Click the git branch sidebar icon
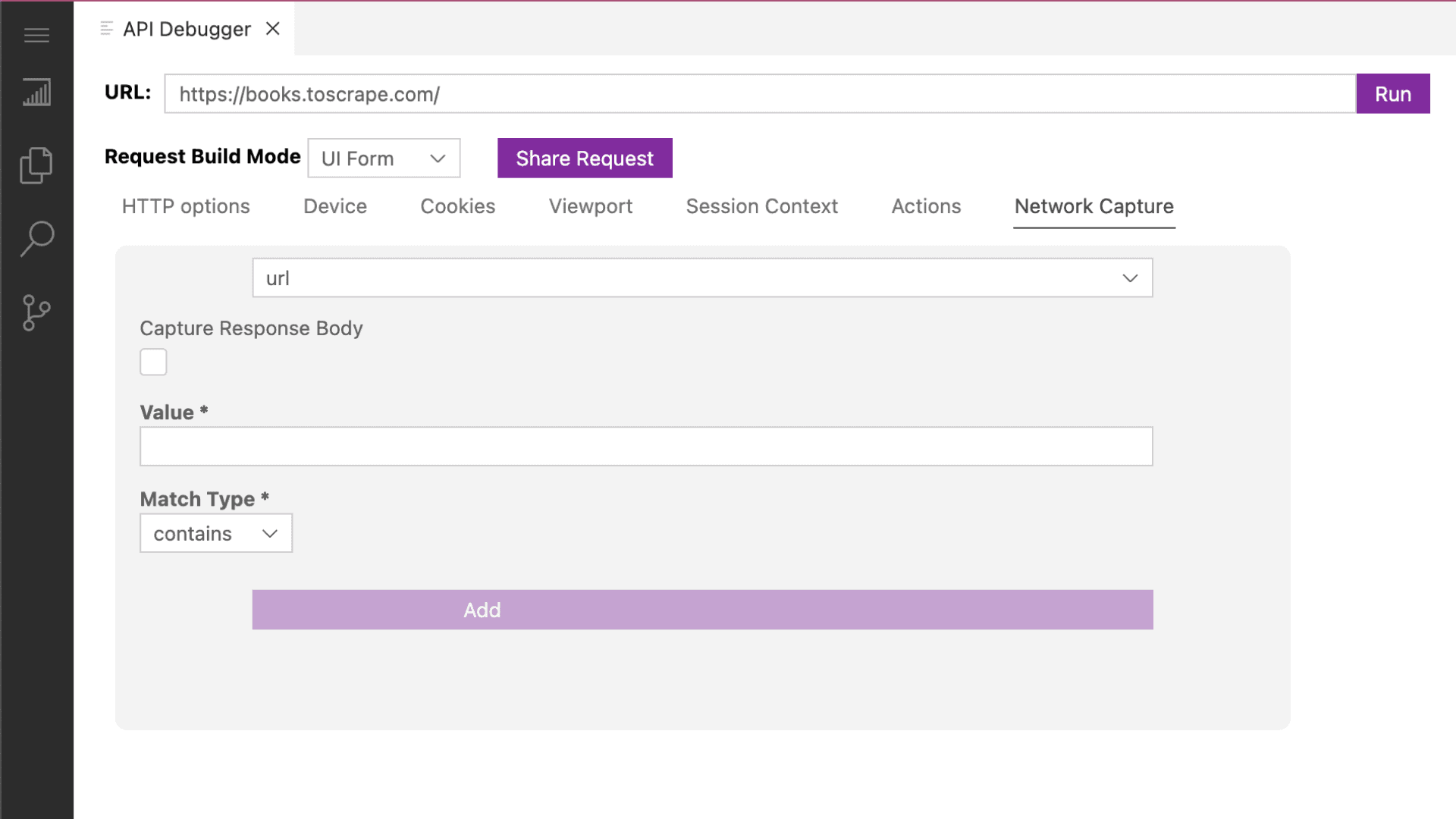The height and width of the screenshot is (819, 1456). coord(36,312)
